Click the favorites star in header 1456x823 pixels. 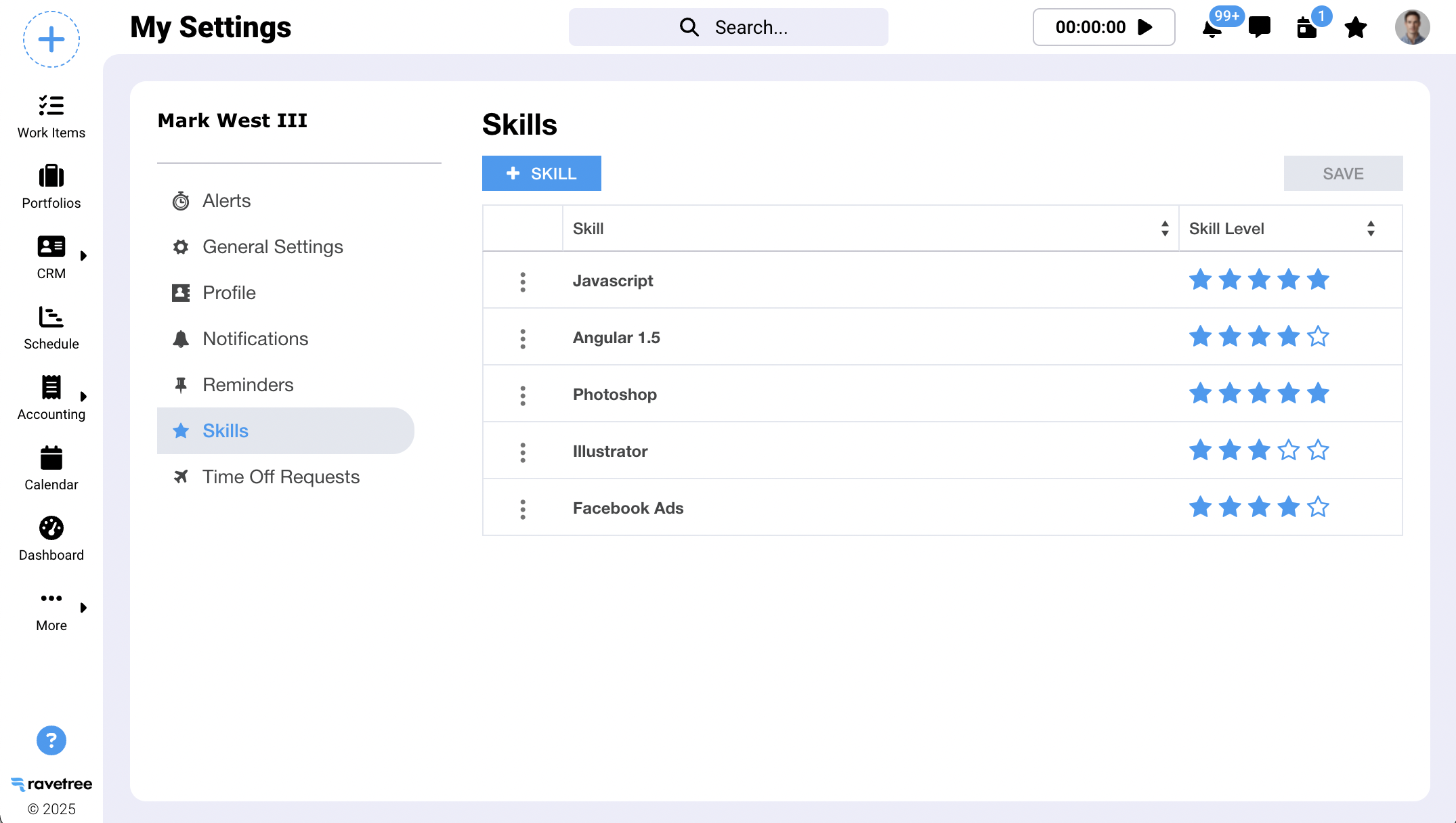pos(1355,28)
